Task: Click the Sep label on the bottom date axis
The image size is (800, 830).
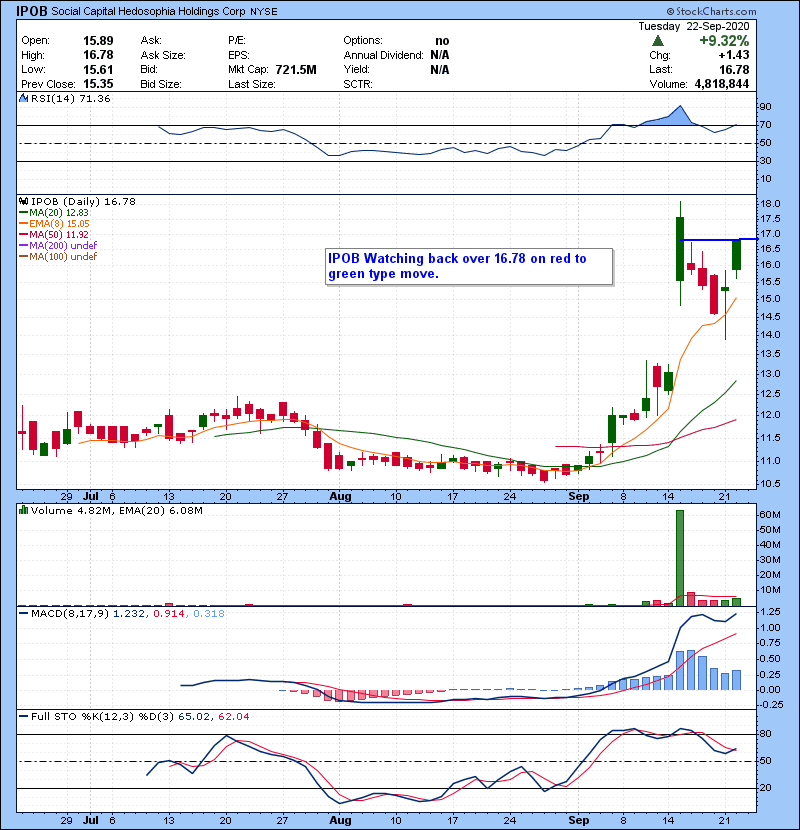Action: pos(579,820)
